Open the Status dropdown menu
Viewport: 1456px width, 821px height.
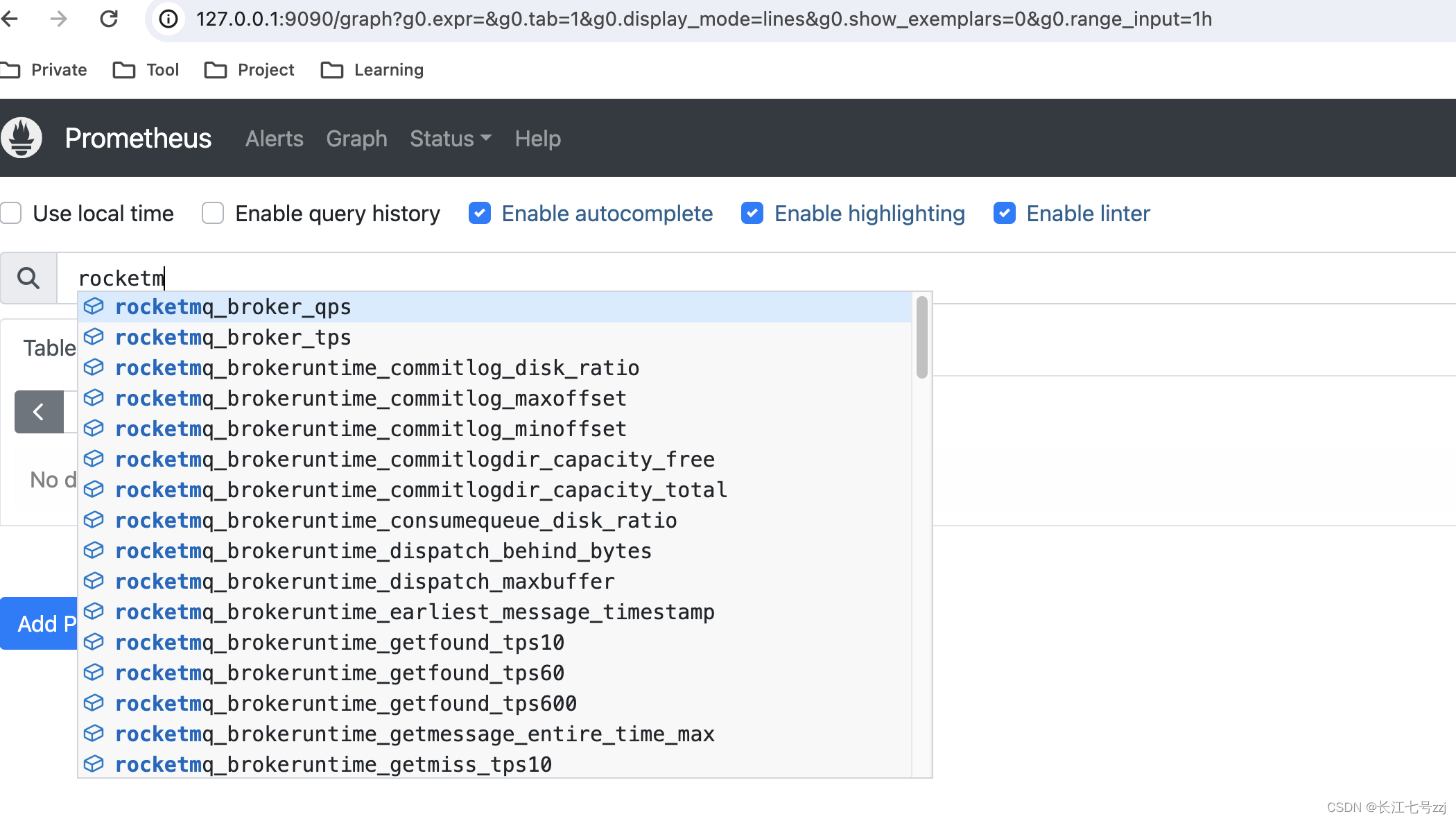pos(449,139)
